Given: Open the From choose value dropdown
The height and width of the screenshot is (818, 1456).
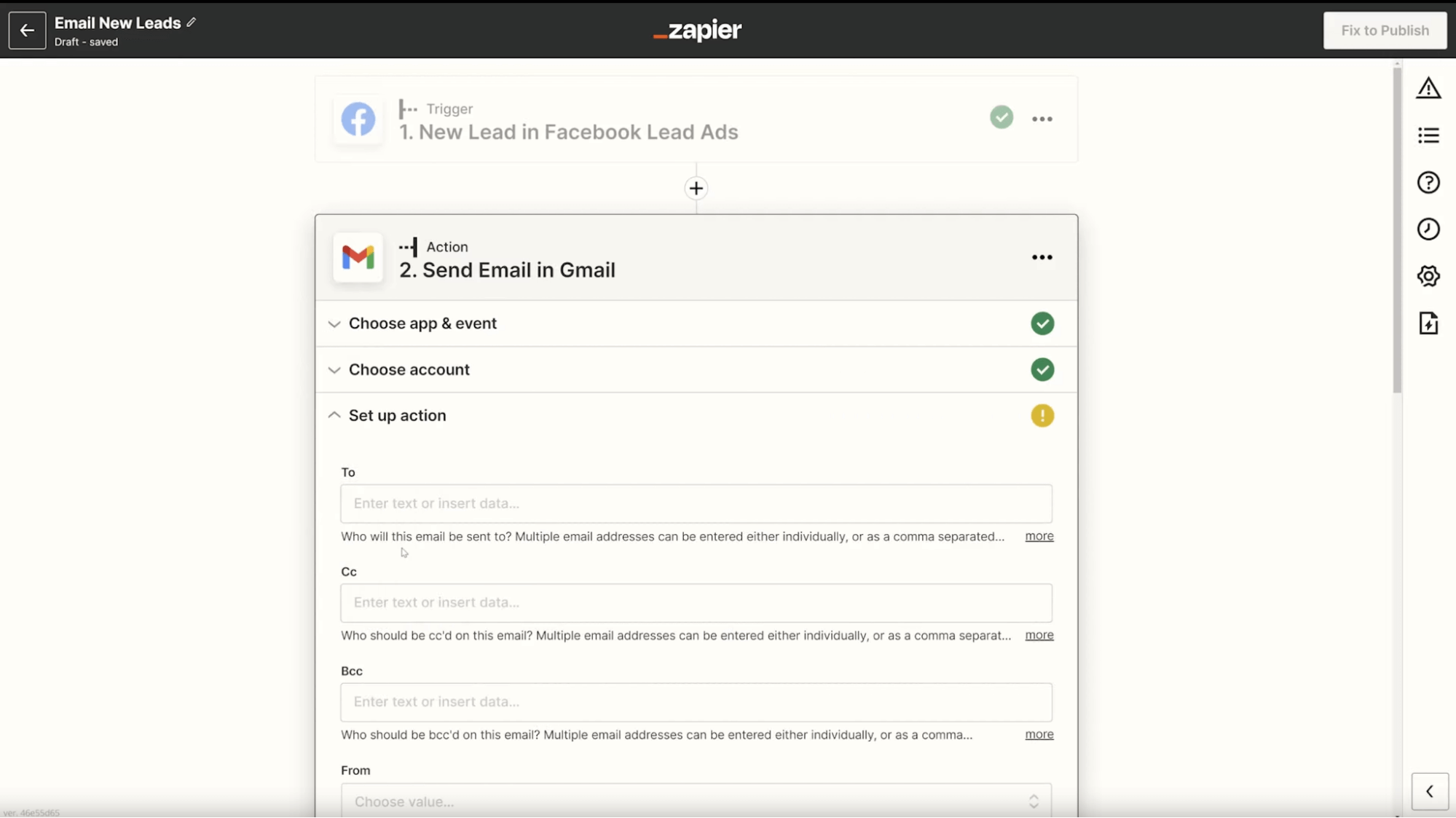Looking at the screenshot, I should (x=696, y=801).
